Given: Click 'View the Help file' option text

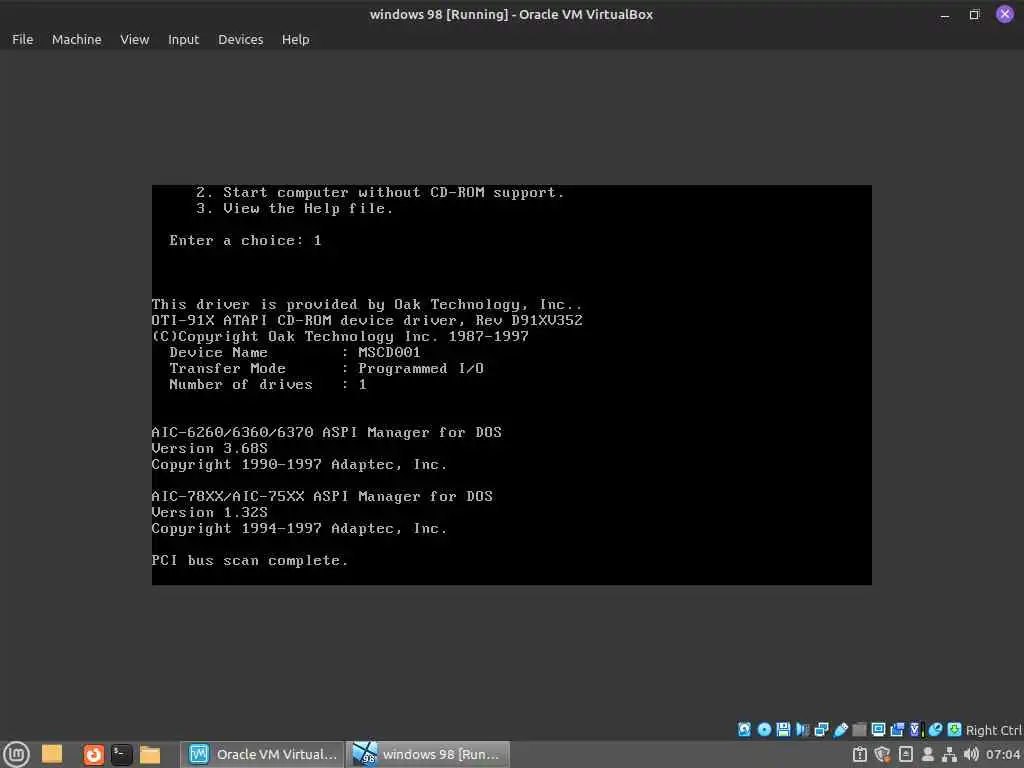Looking at the screenshot, I should pyautogui.click(x=308, y=208).
